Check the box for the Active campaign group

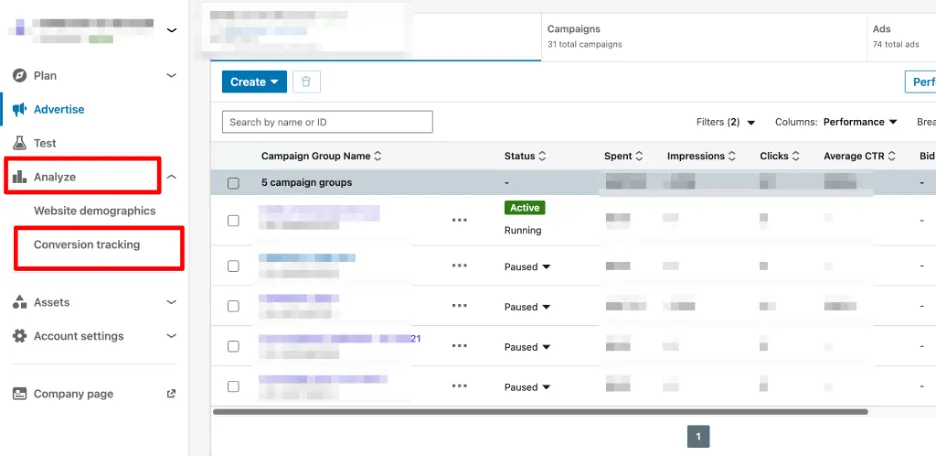(233, 220)
